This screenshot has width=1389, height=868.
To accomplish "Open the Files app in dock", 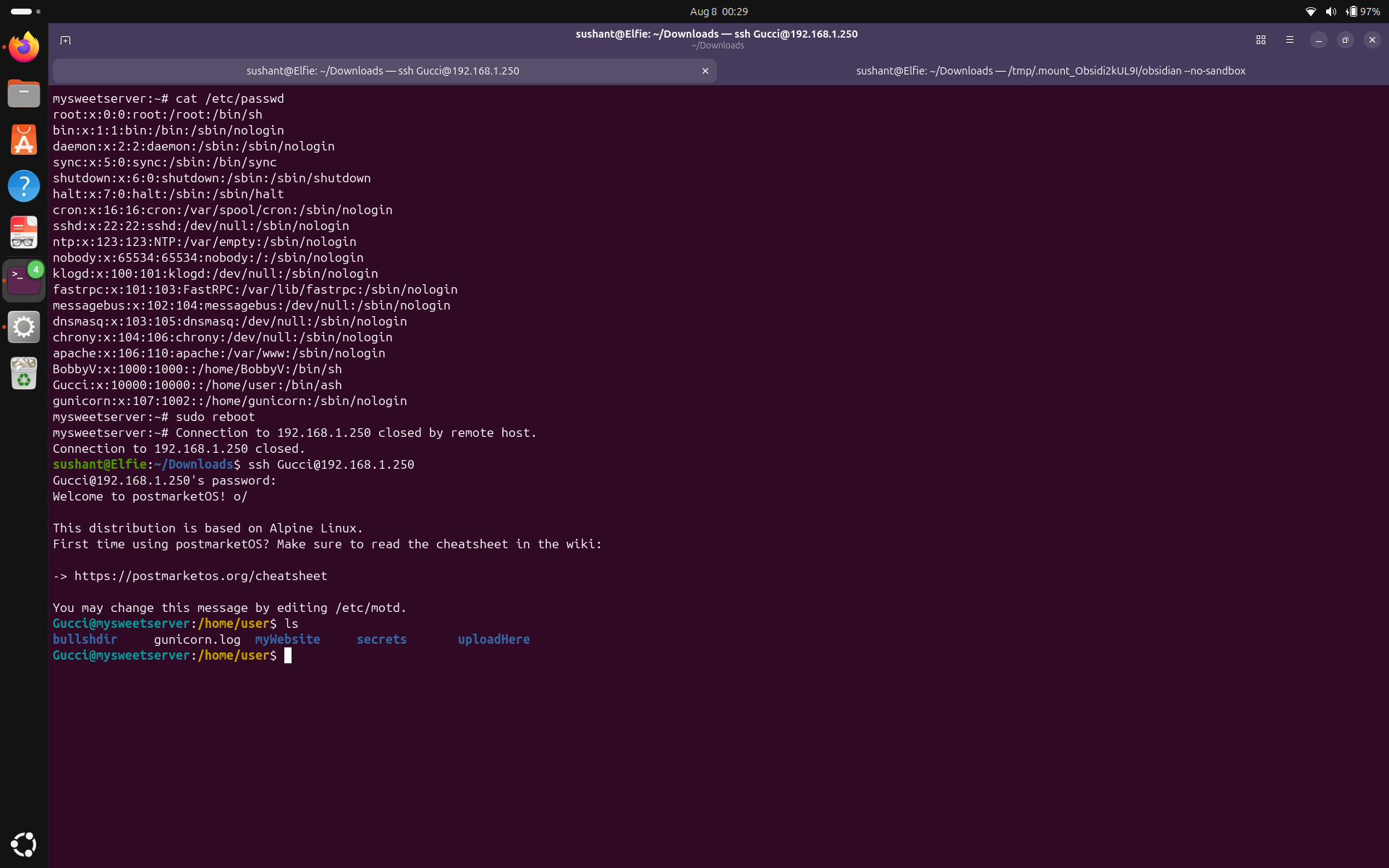I will coord(24,93).
